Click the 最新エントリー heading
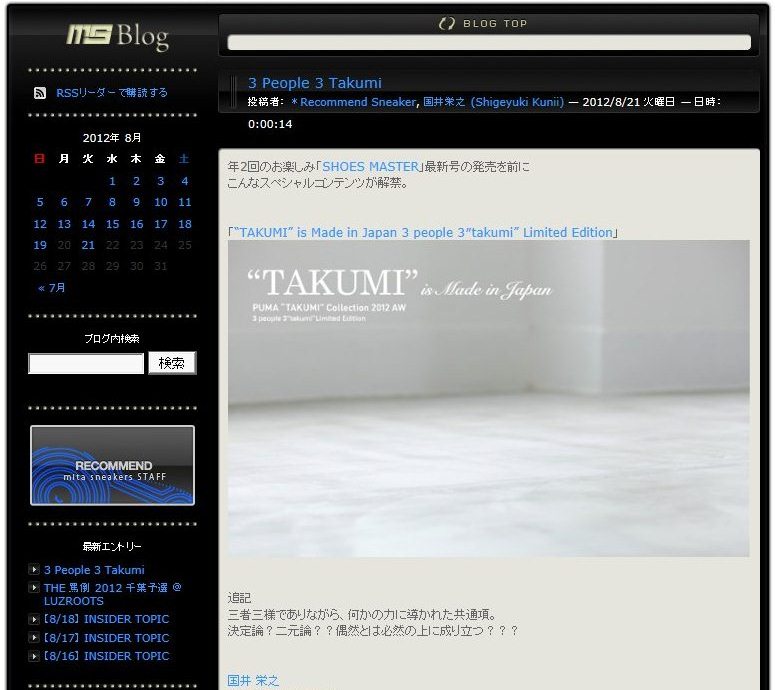 coord(112,546)
